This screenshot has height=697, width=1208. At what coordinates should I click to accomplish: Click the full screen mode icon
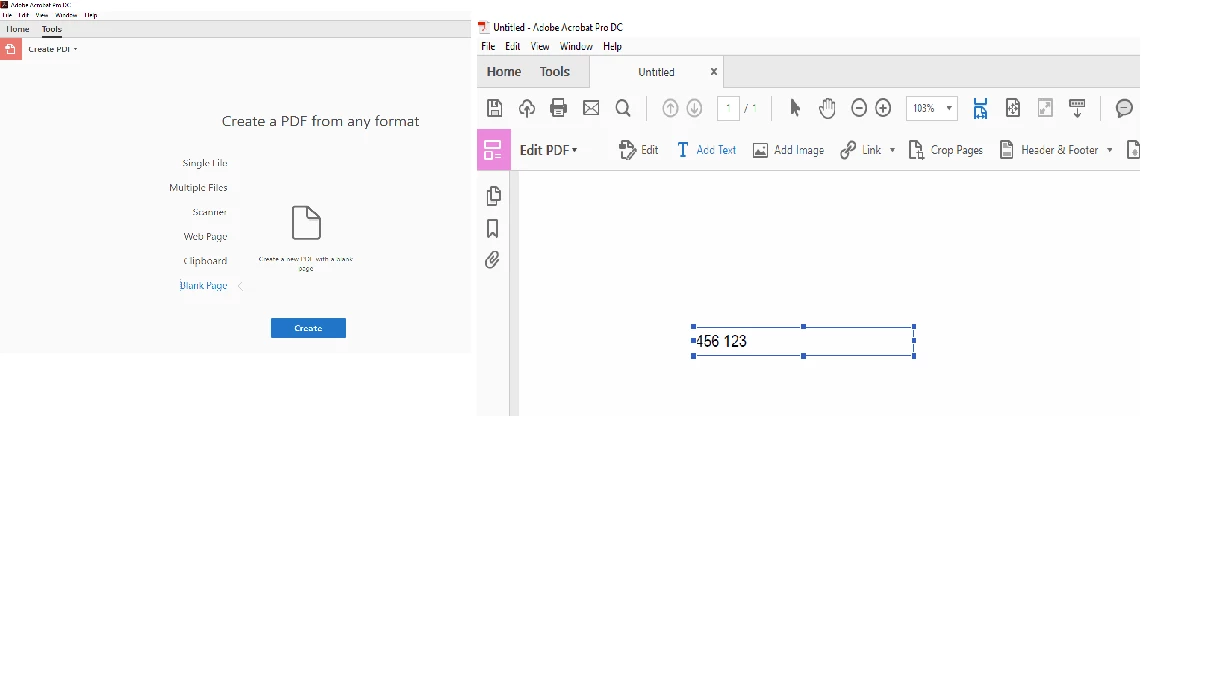pos(1045,108)
